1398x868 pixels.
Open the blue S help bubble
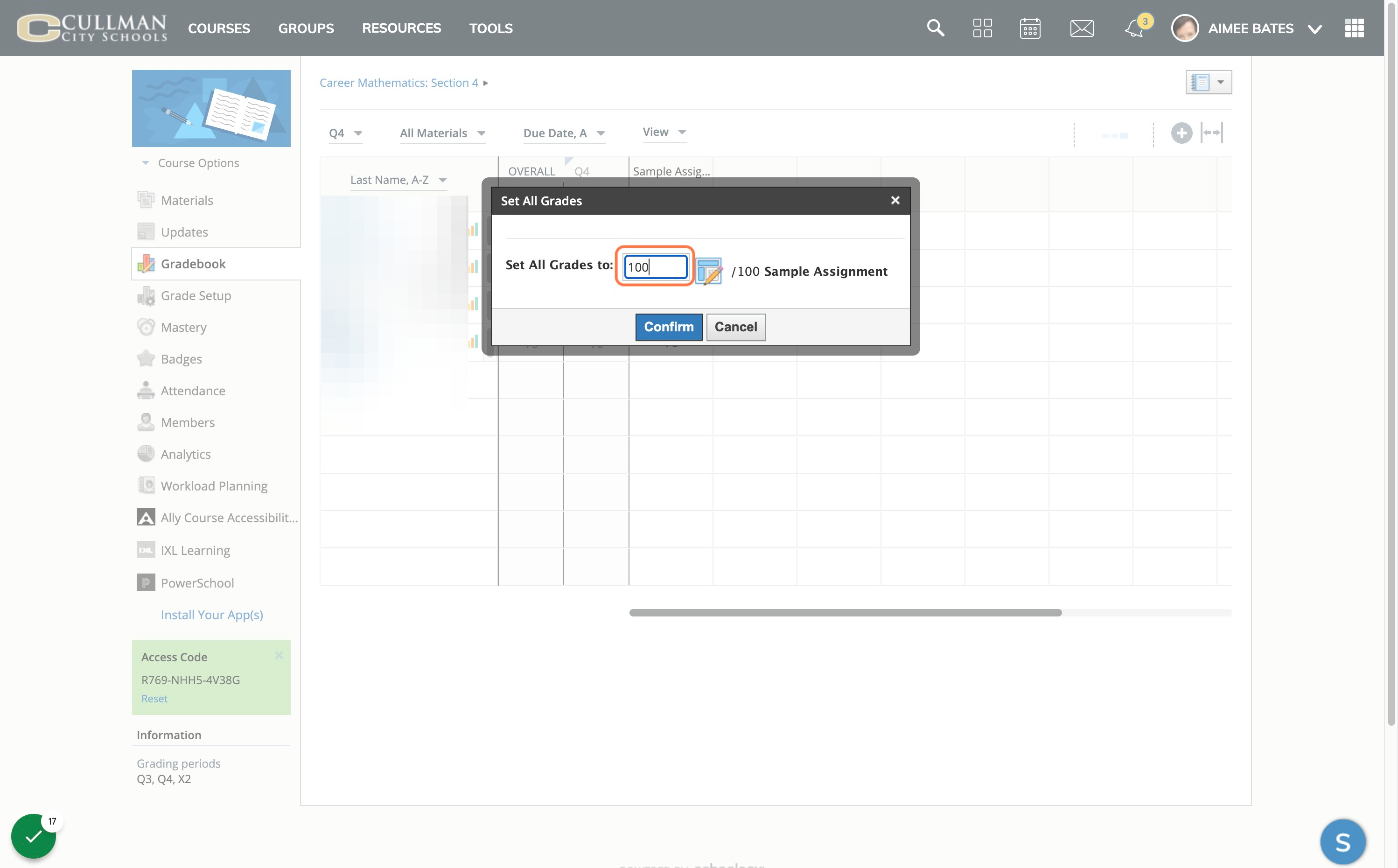(x=1343, y=842)
